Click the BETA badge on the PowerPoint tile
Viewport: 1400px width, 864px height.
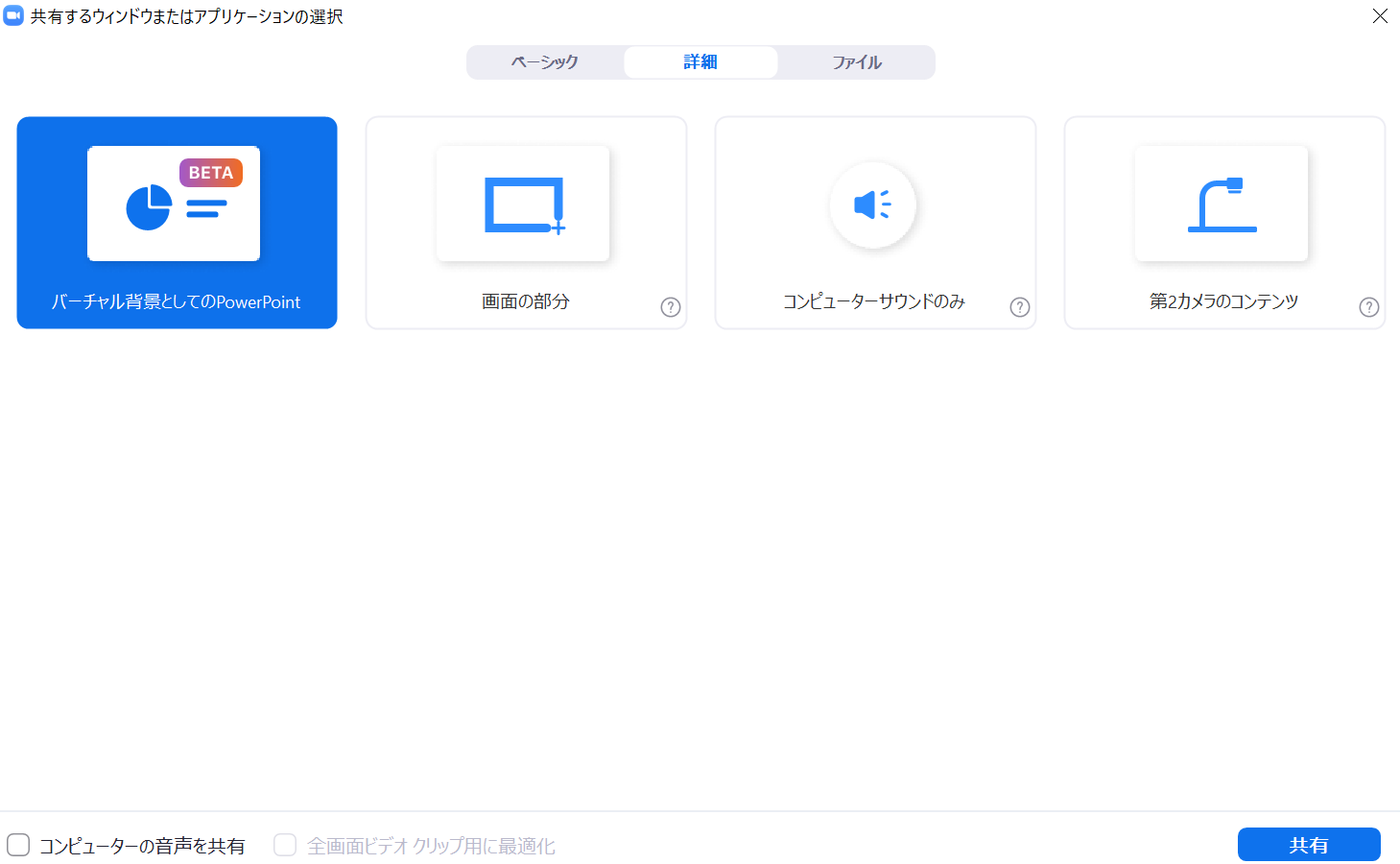[x=211, y=173]
